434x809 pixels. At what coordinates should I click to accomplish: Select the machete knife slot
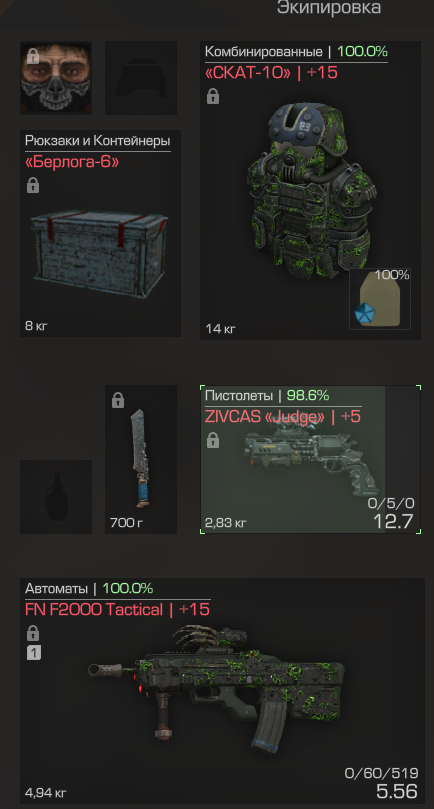tap(141, 459)
